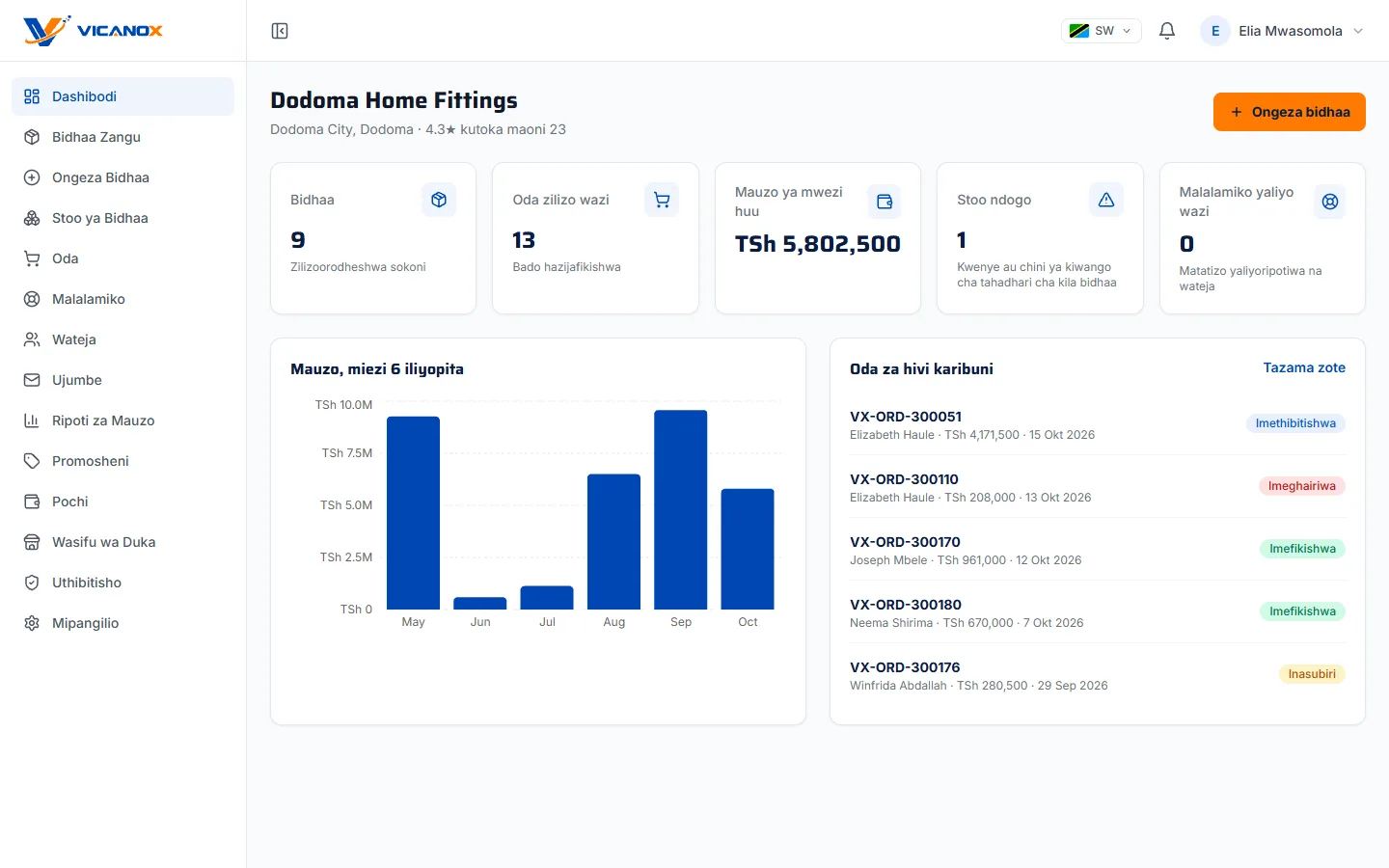Click the box icon in Bidhaa card

click(x=439, y=200)
